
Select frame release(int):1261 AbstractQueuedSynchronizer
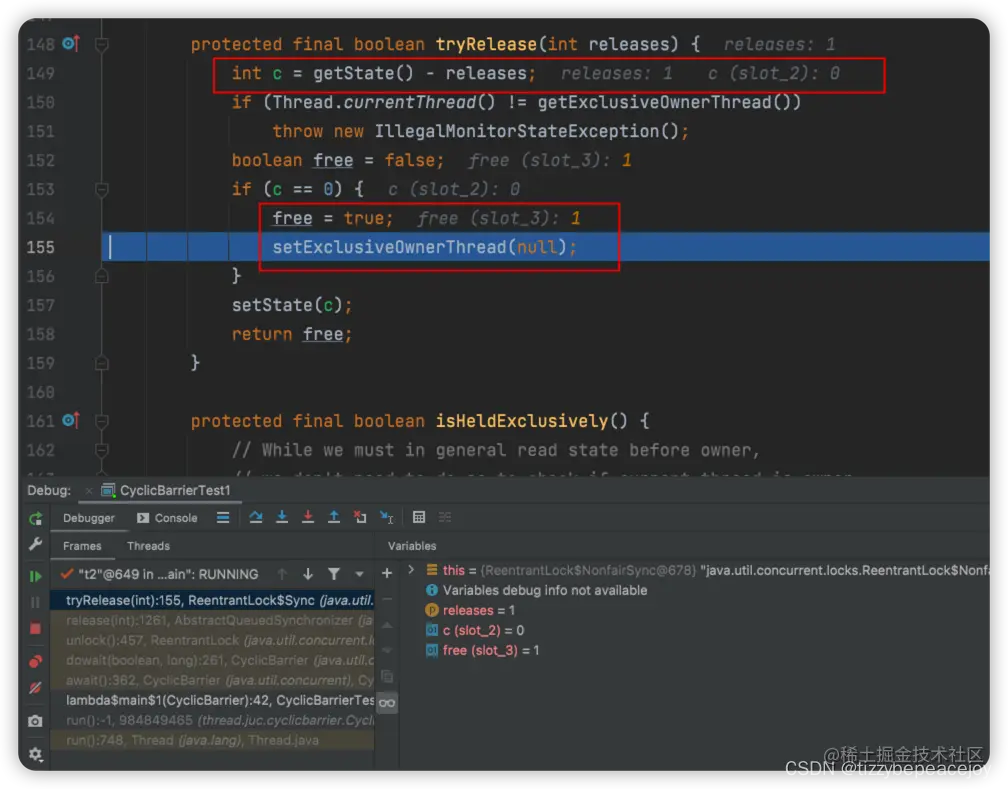[212, 621]
